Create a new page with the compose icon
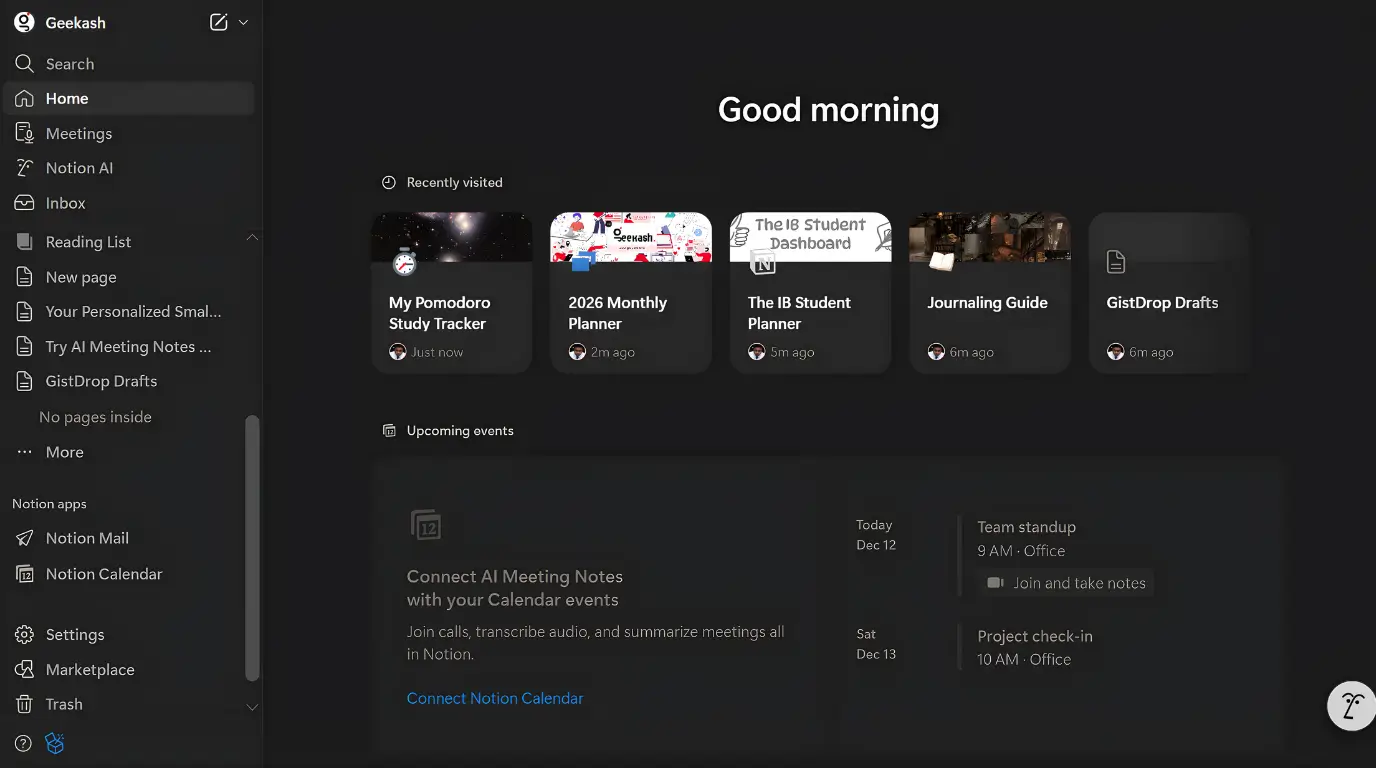 218,21
